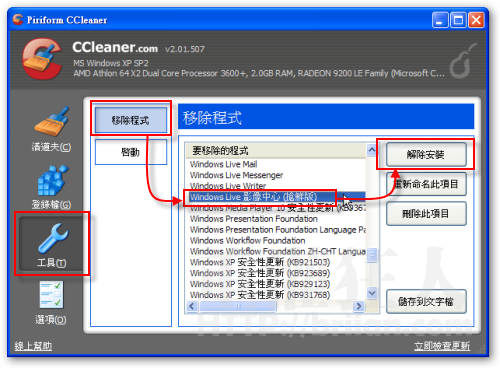This screenshot has width=500, height=368.
Task: Select Windows XP 安全性更新 KB923689 entry
Action: pyautogui.click(x=260, y=273)
